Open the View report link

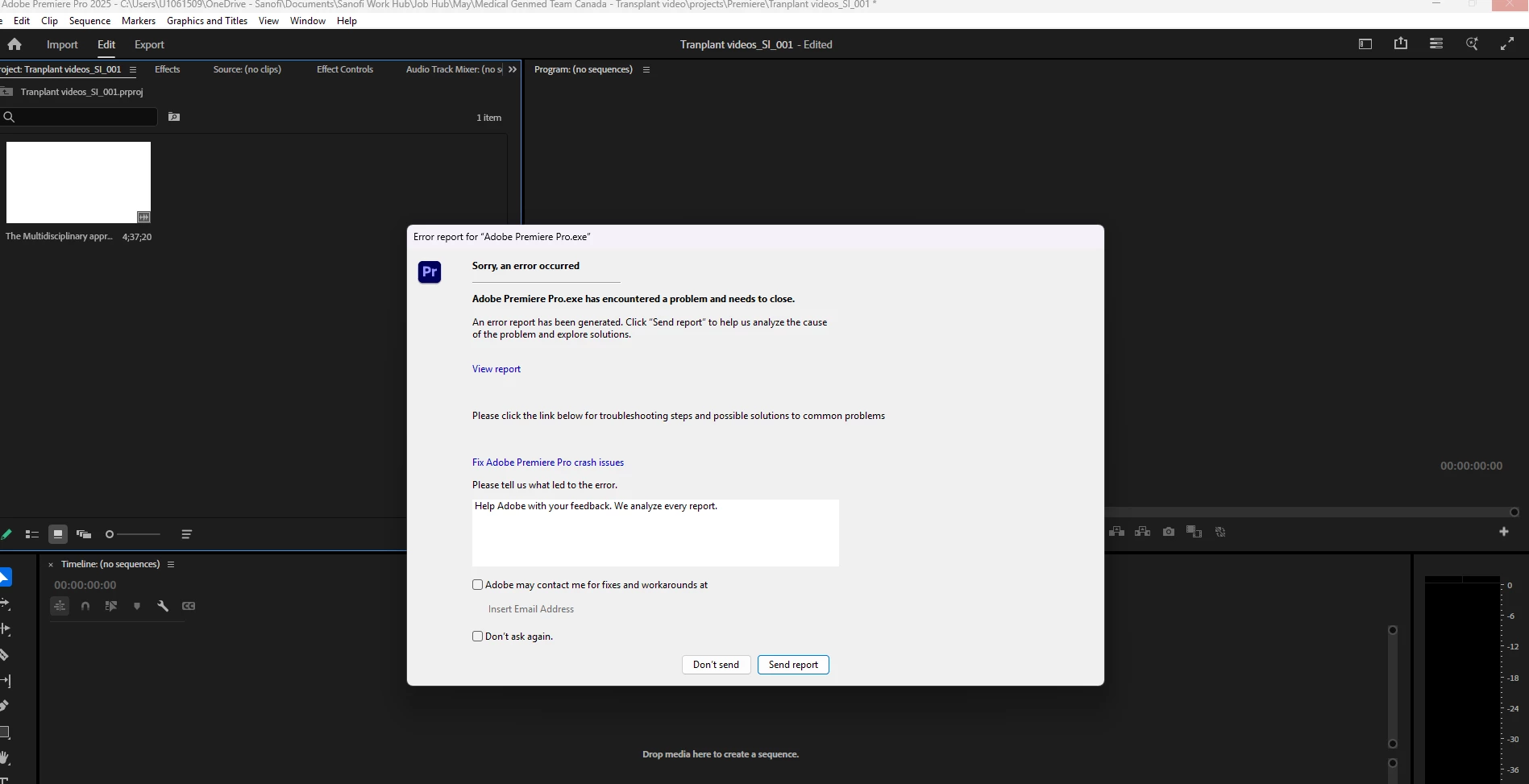pos(497,369)
